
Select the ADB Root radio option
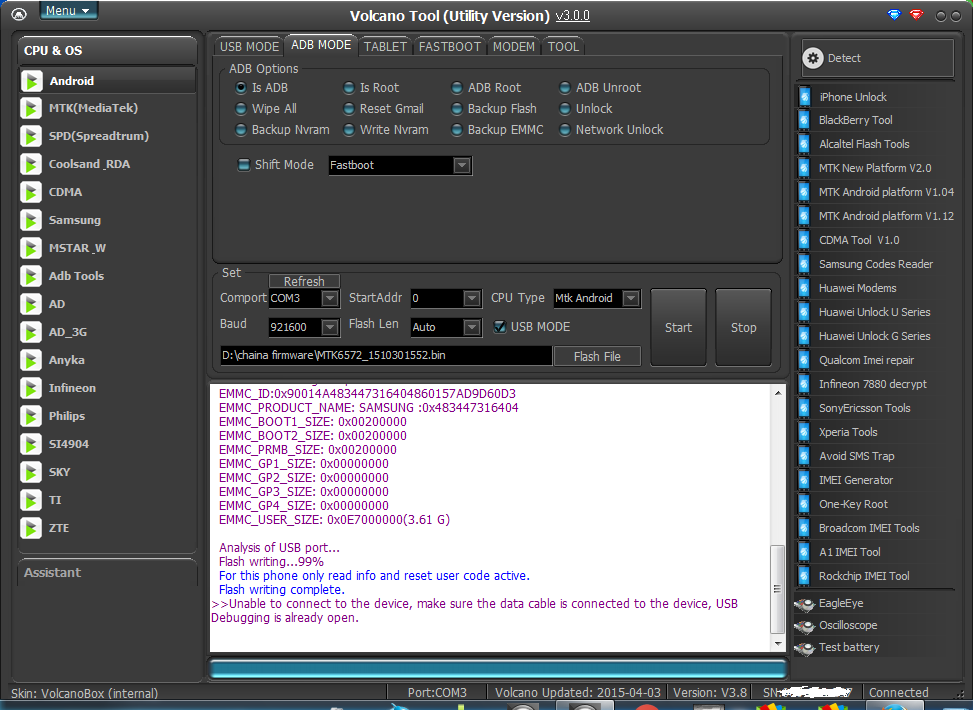tap(457, 88)
